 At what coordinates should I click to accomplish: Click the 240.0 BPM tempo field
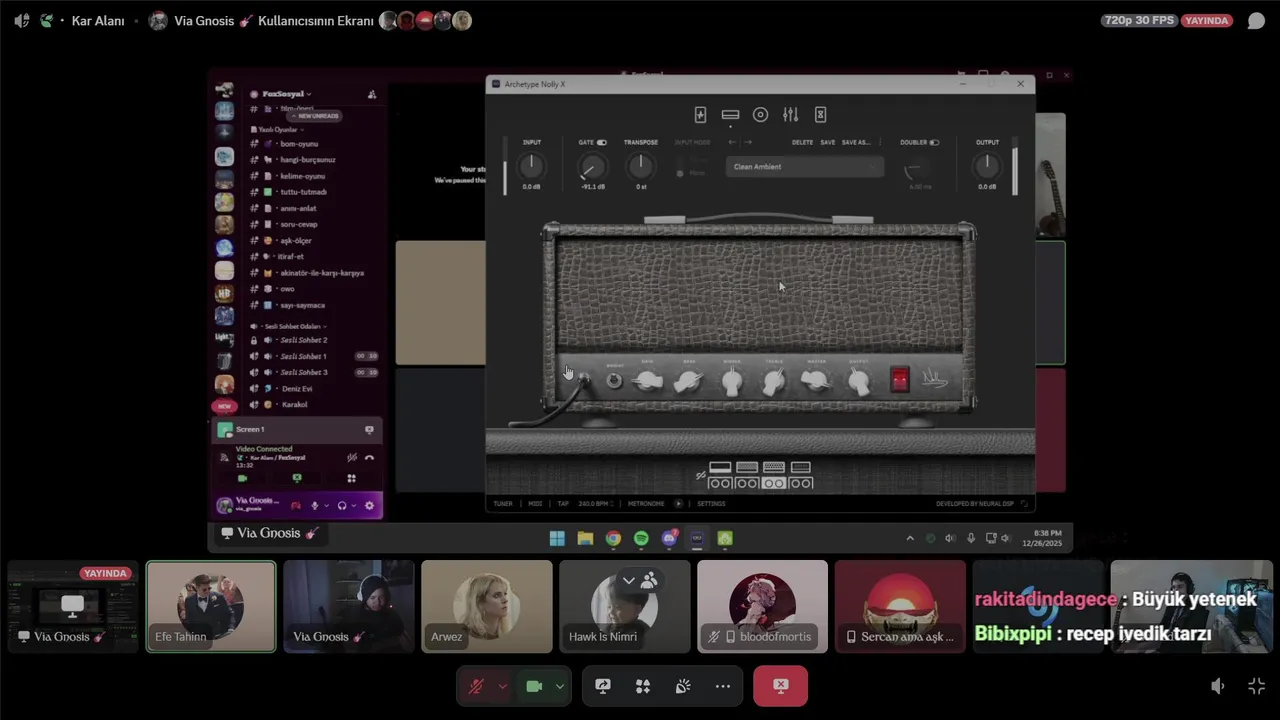[x=594, y=504]
